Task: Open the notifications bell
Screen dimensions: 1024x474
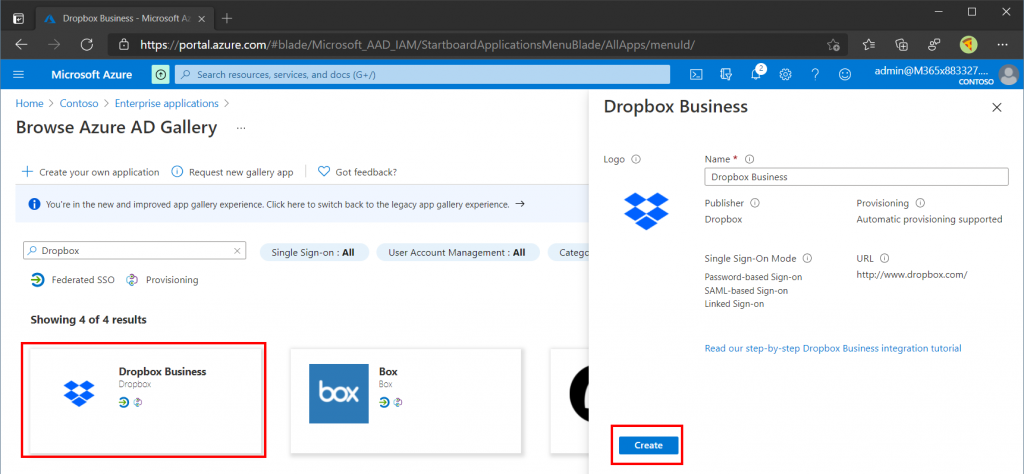Action: point(756,74)
